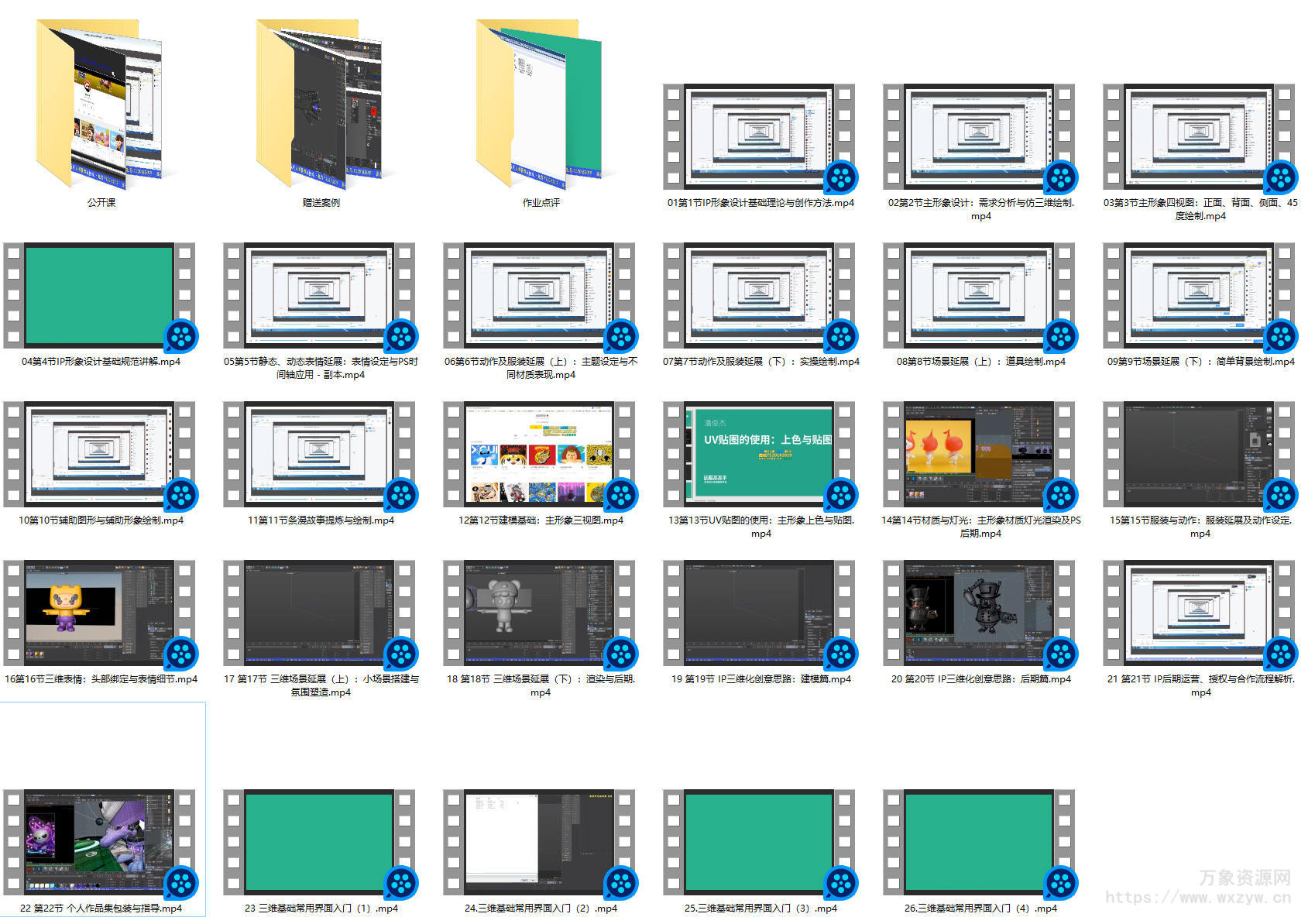Select the 24.三维基础常用界面入门（2）video file
Viewport: 1315px width, 924px height.
click(x=539, y=843)
